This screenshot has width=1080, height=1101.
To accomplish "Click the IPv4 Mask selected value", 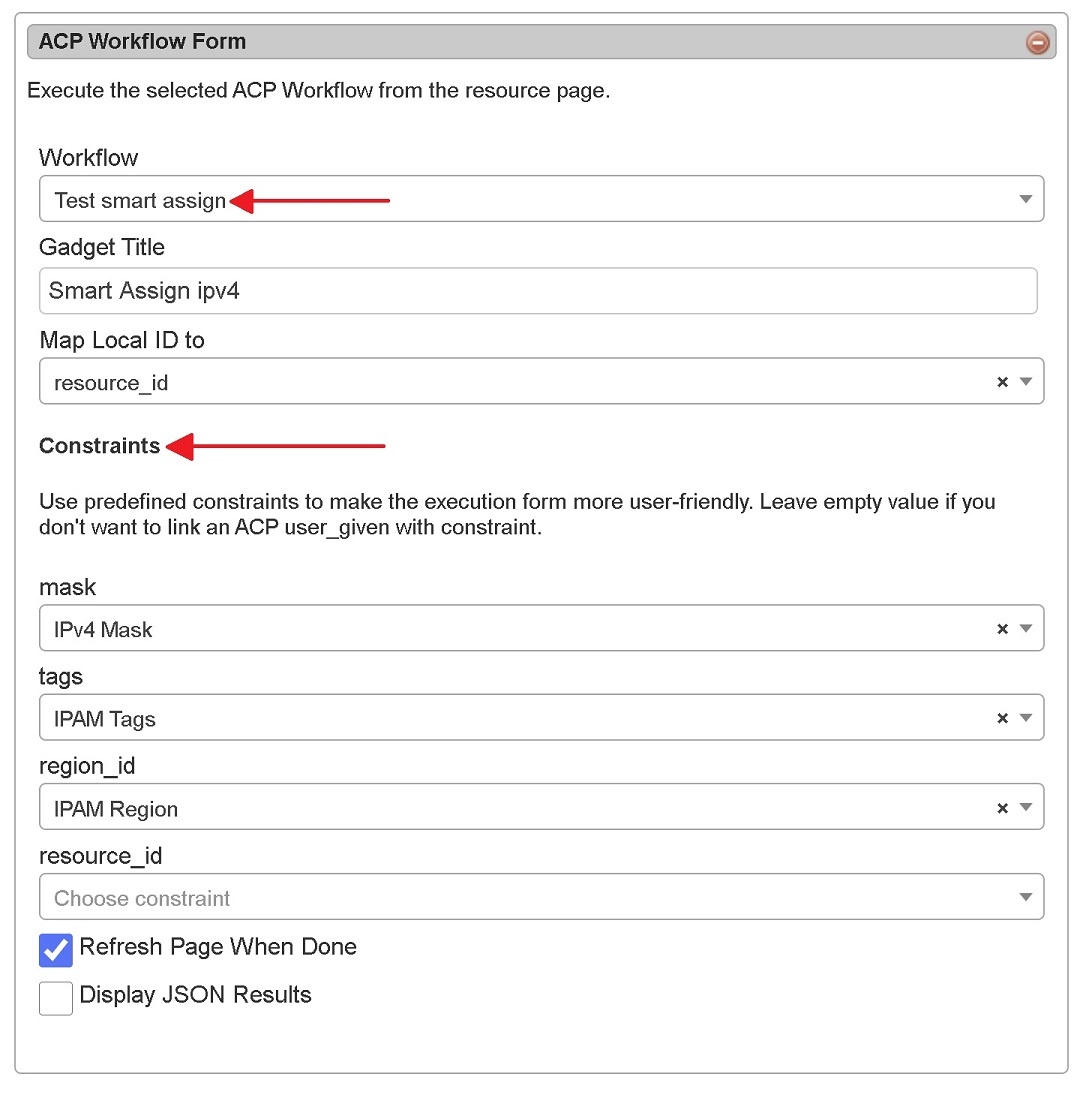I will [x=103, y=630].
